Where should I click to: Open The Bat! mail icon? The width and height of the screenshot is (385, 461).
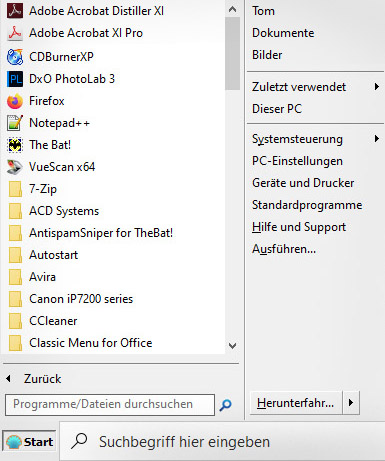pyautogui.click(x=15, y=145)
